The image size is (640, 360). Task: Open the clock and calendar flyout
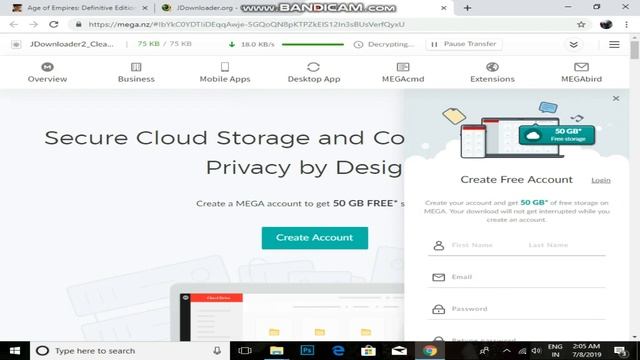[x=586, y=351]
